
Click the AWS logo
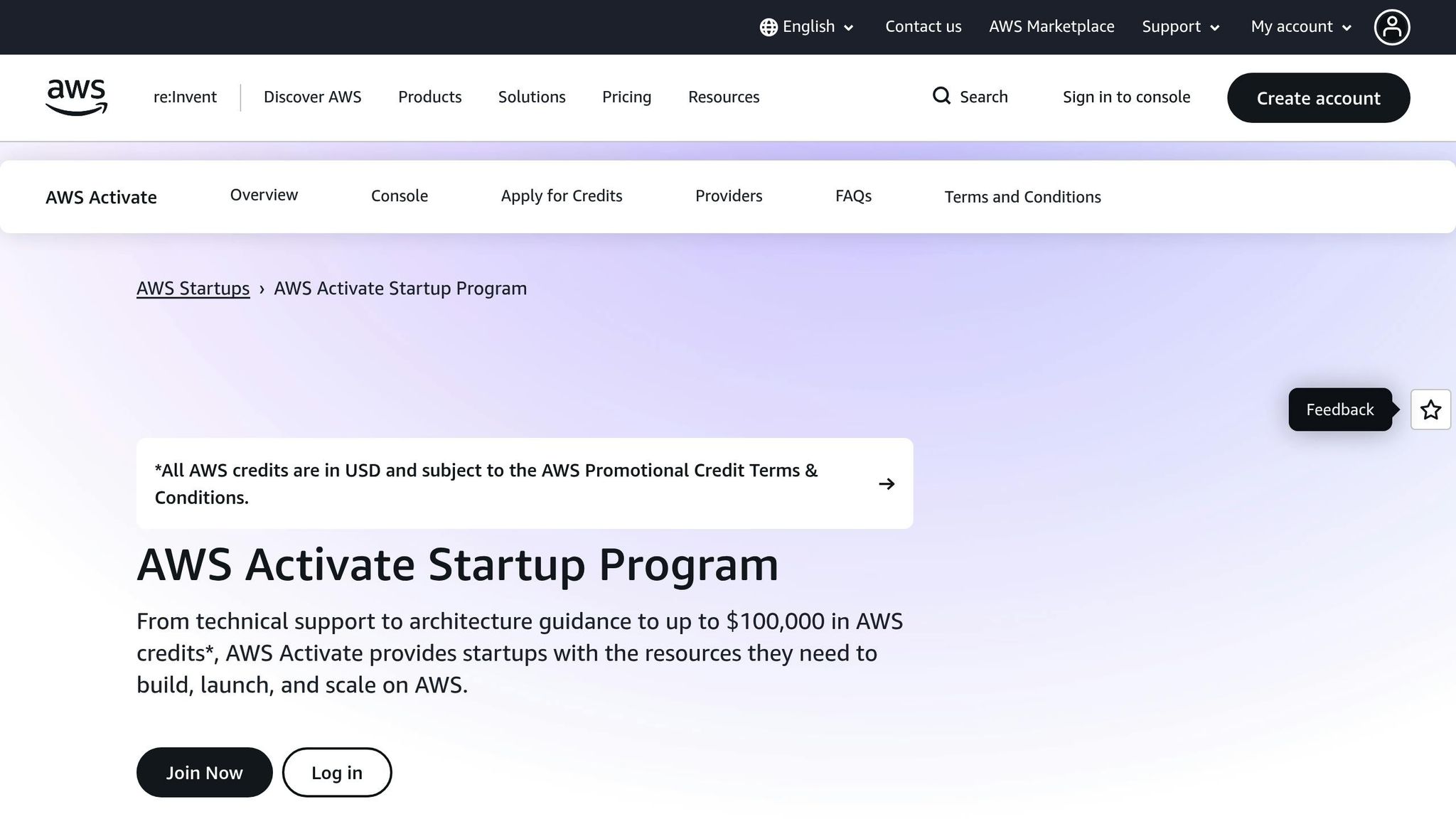point(76,97)
